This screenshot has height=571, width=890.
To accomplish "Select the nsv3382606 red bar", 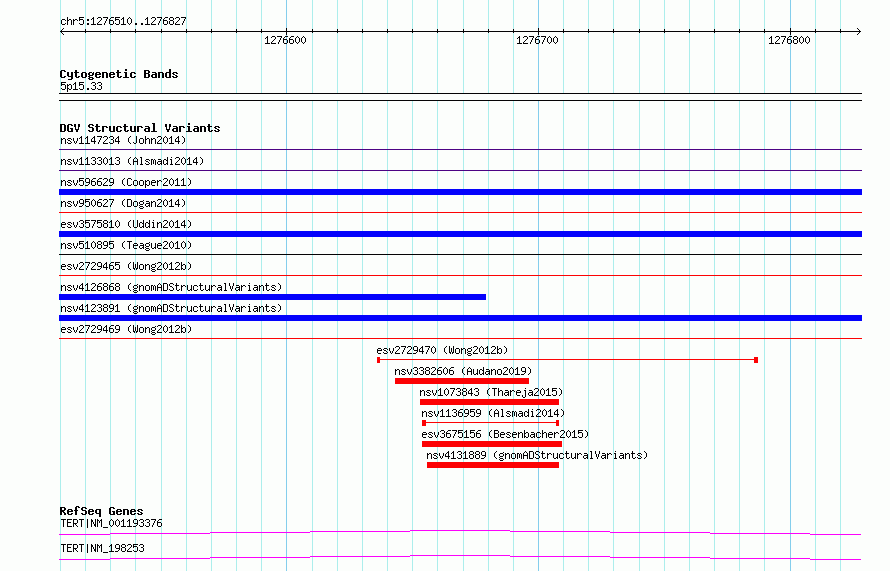I will [462, 381].
